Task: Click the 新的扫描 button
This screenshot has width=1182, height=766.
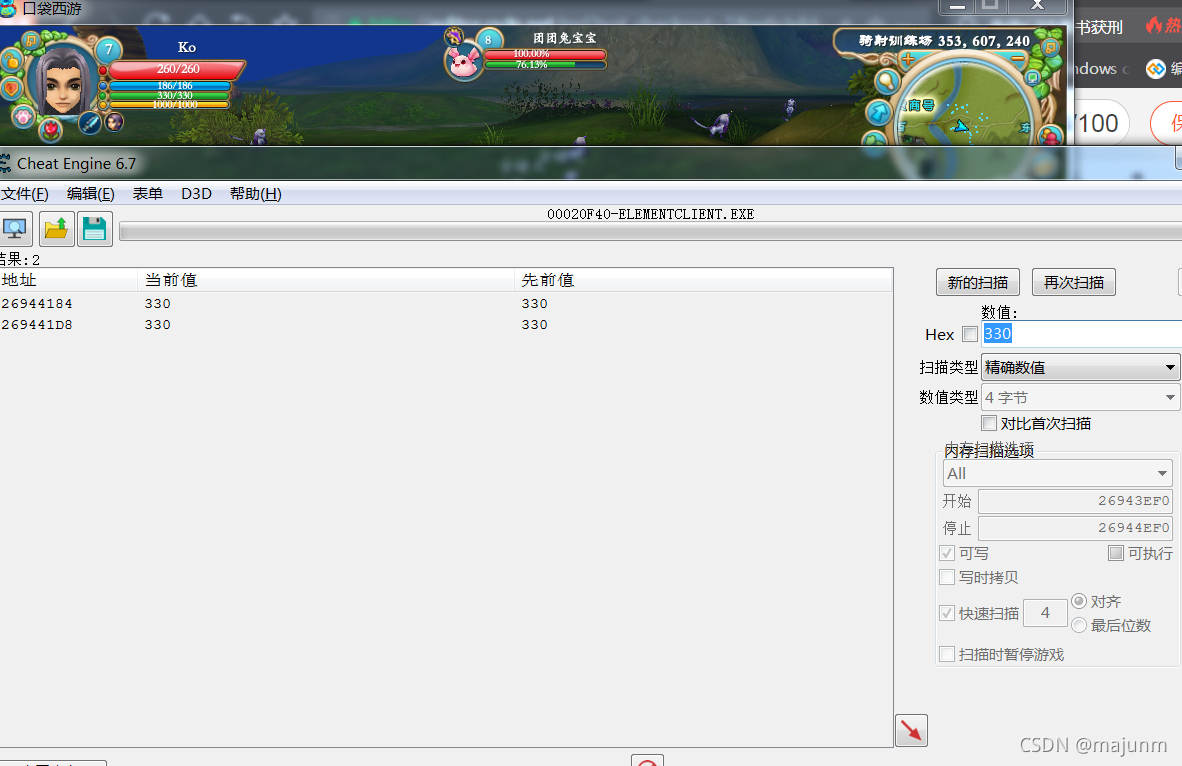Action: [978, 283]
